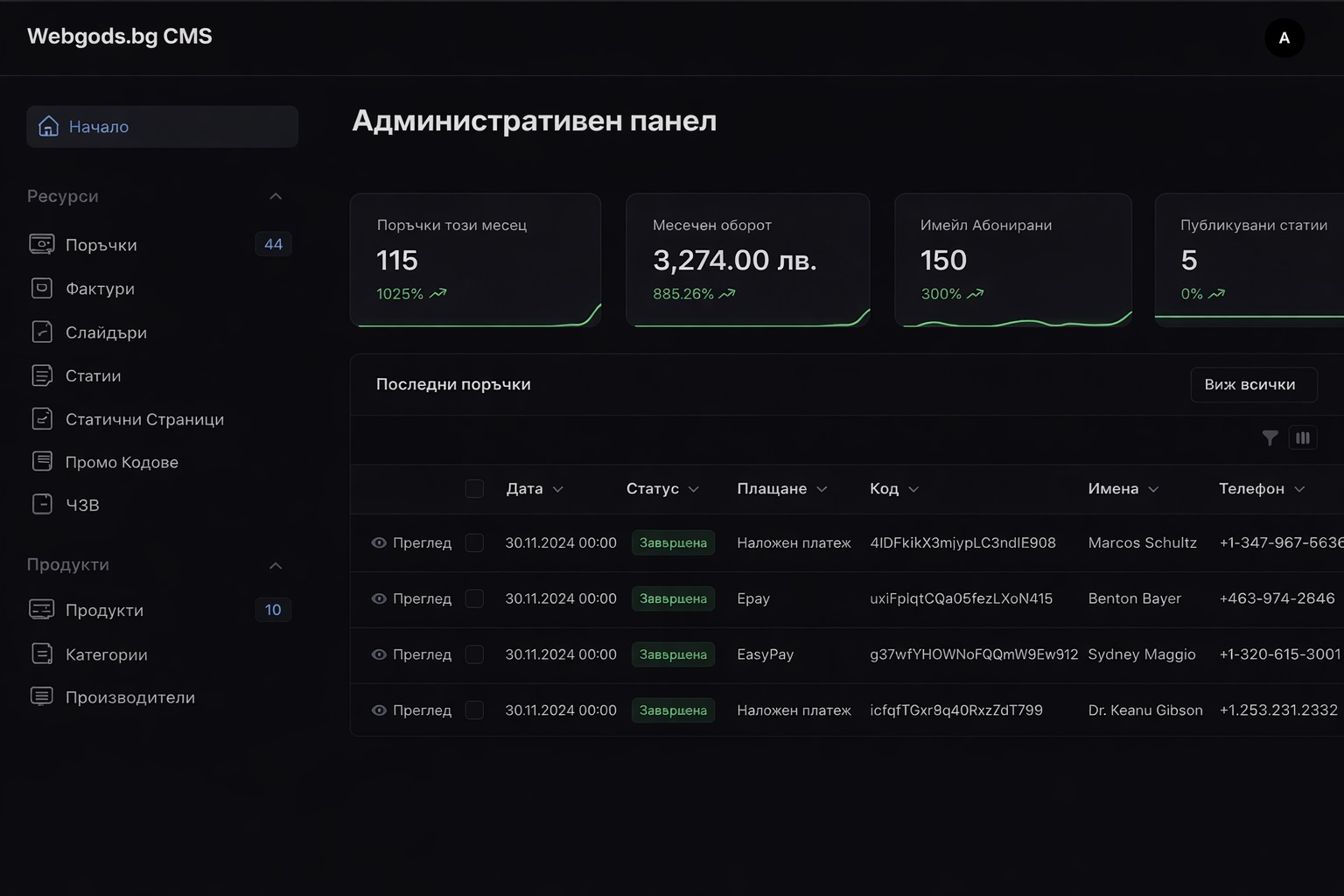The height and width of the screenshot is (896, 1344).
Task: Click the Статии sidebar icon
Action: [x=42, y=375]
